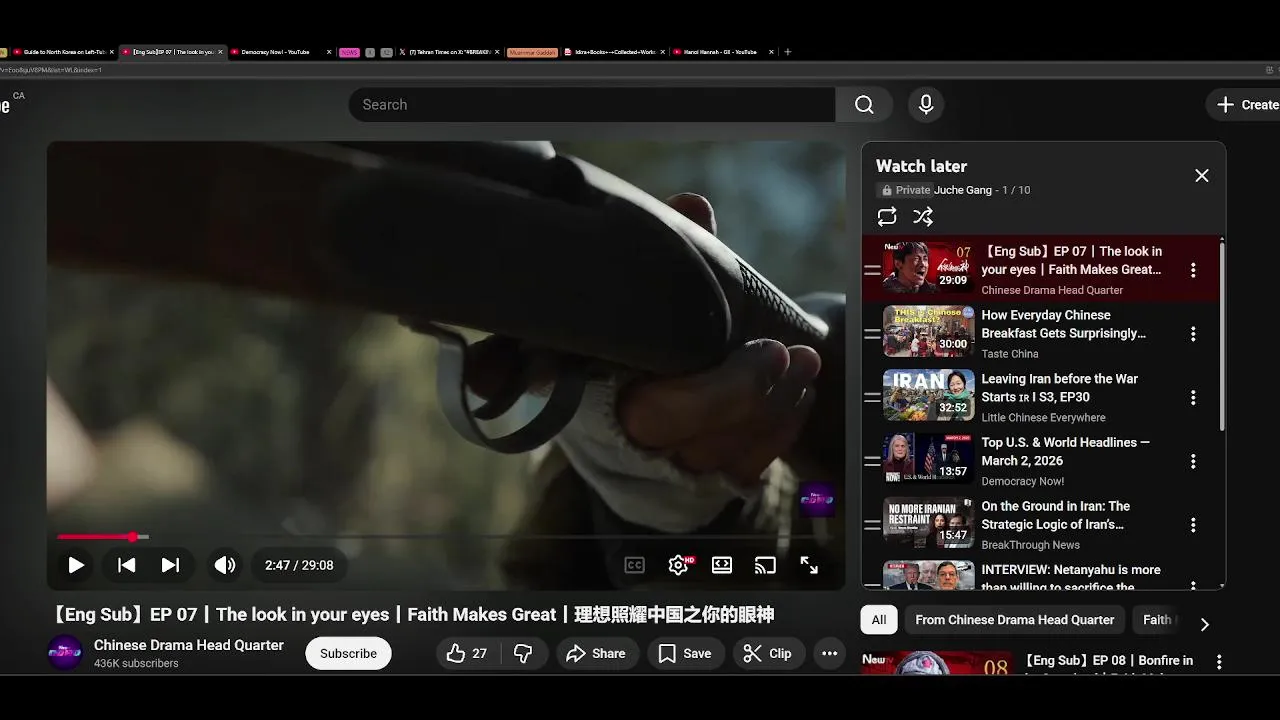Open options for Chinese Breakfast playlist item
This screenshot has width=1280, height=720.
pyautogui.click(x=1193, y=334)
